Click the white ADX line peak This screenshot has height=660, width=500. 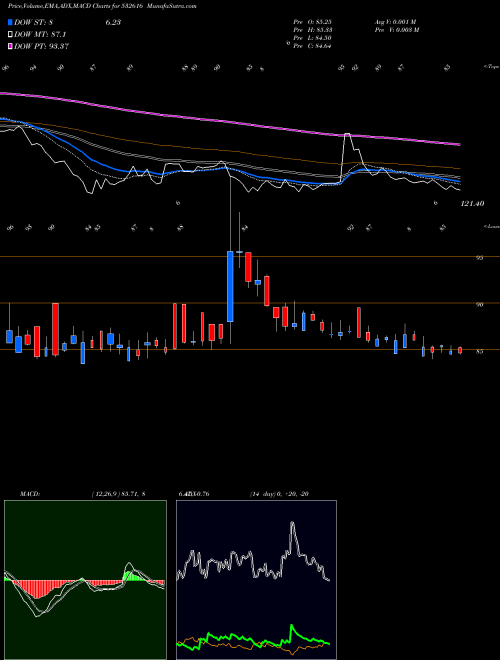coord(293,525)
